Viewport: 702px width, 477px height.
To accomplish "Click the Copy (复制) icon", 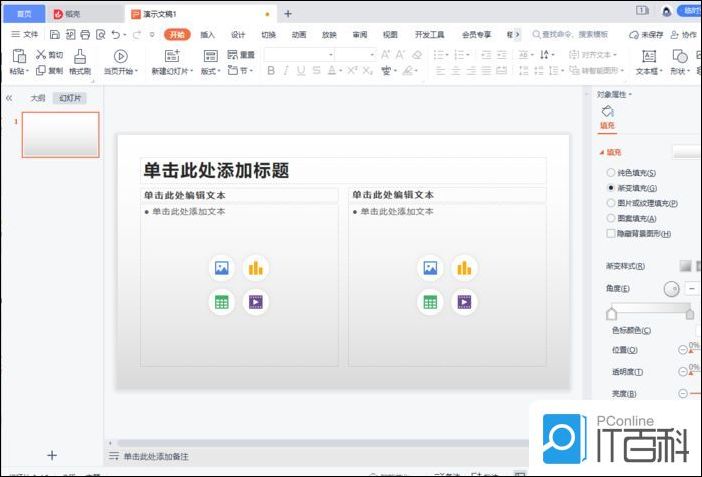I will [41, 70].
